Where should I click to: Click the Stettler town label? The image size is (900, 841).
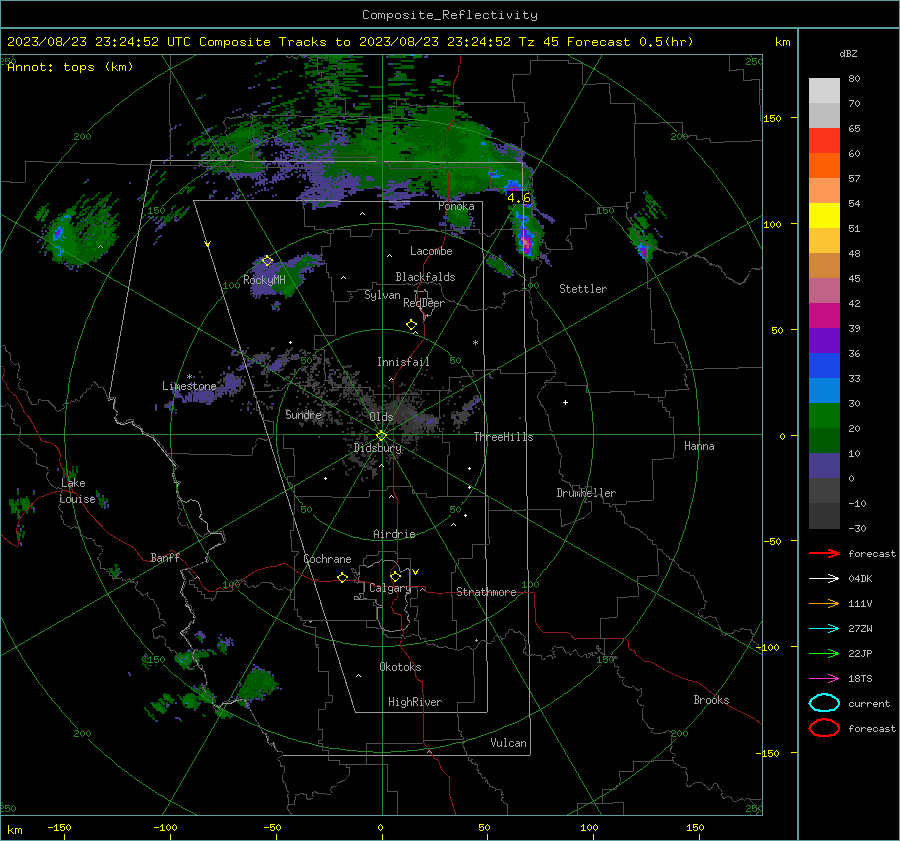pyautogui.click(x=583, y=289)
